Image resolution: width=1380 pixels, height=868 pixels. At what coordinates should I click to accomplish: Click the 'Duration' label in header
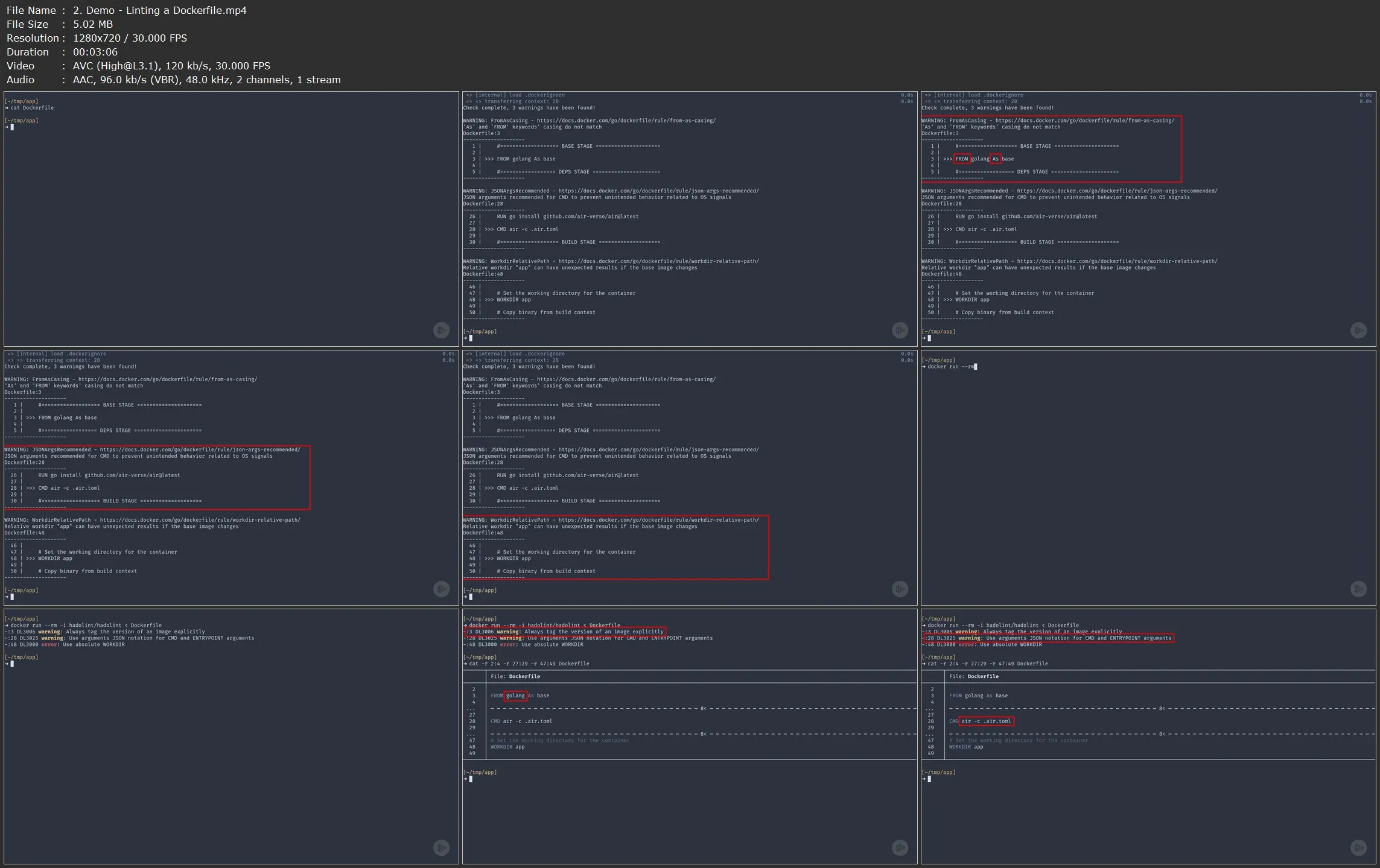point(28,52)
